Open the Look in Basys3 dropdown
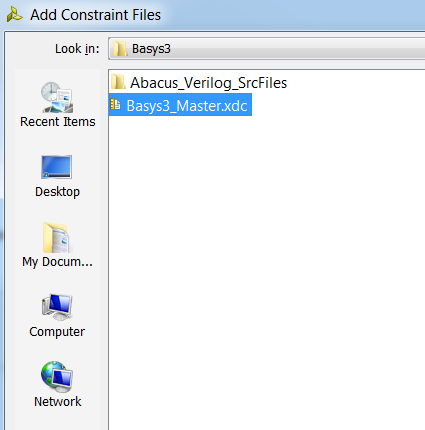 click(267, 49)
